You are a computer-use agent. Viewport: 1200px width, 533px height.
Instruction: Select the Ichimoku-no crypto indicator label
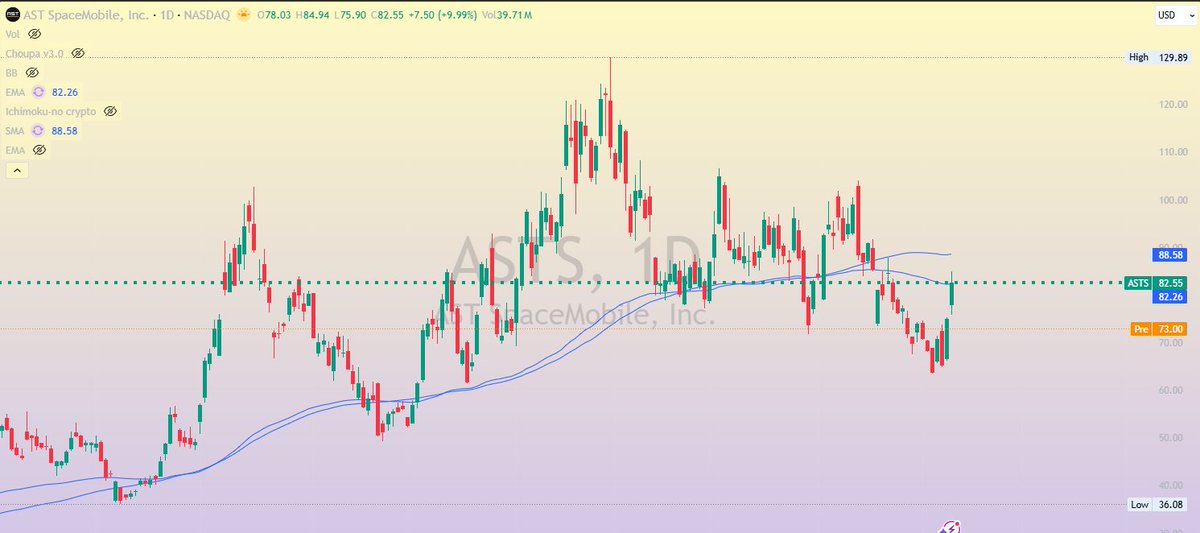pos(52,111)
